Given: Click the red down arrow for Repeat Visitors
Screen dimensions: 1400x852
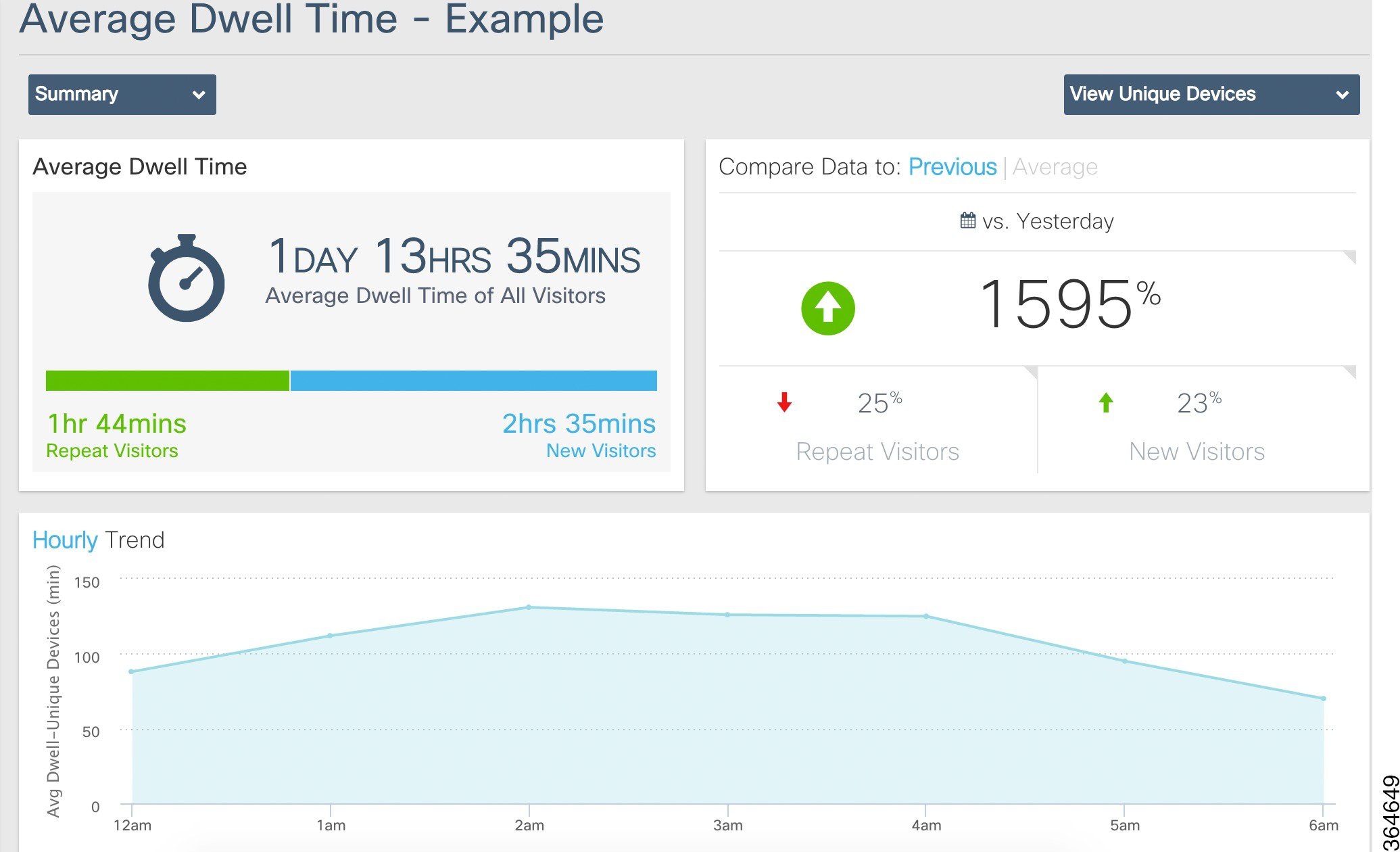Looking at the screenshot, I should click(784, 402).
